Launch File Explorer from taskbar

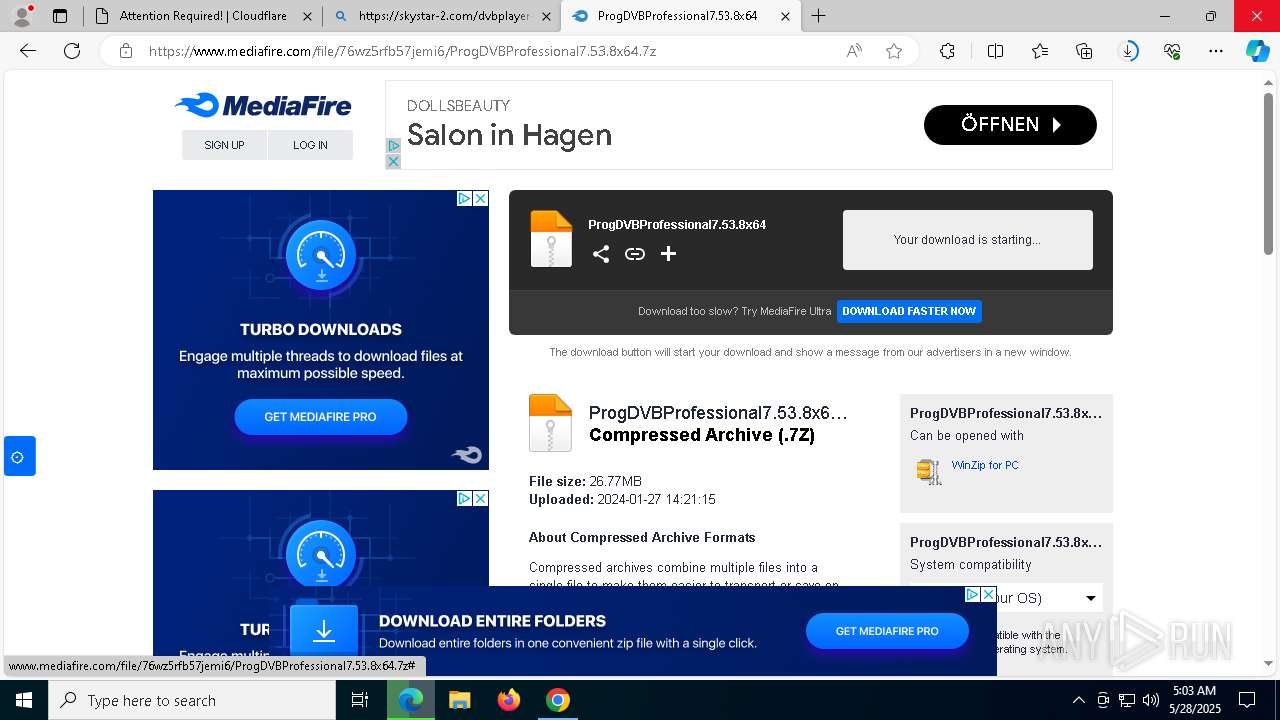459,700
